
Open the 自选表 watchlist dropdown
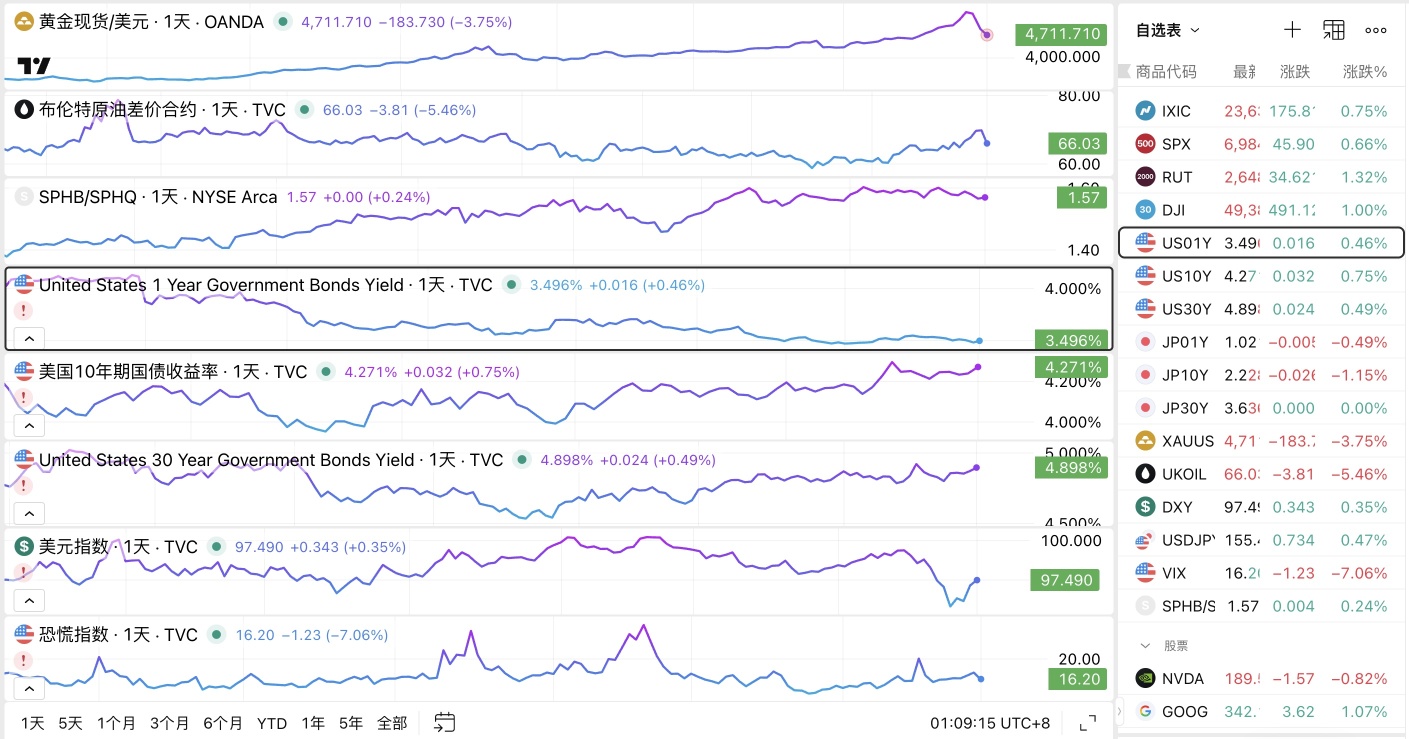click(1167, 30)
